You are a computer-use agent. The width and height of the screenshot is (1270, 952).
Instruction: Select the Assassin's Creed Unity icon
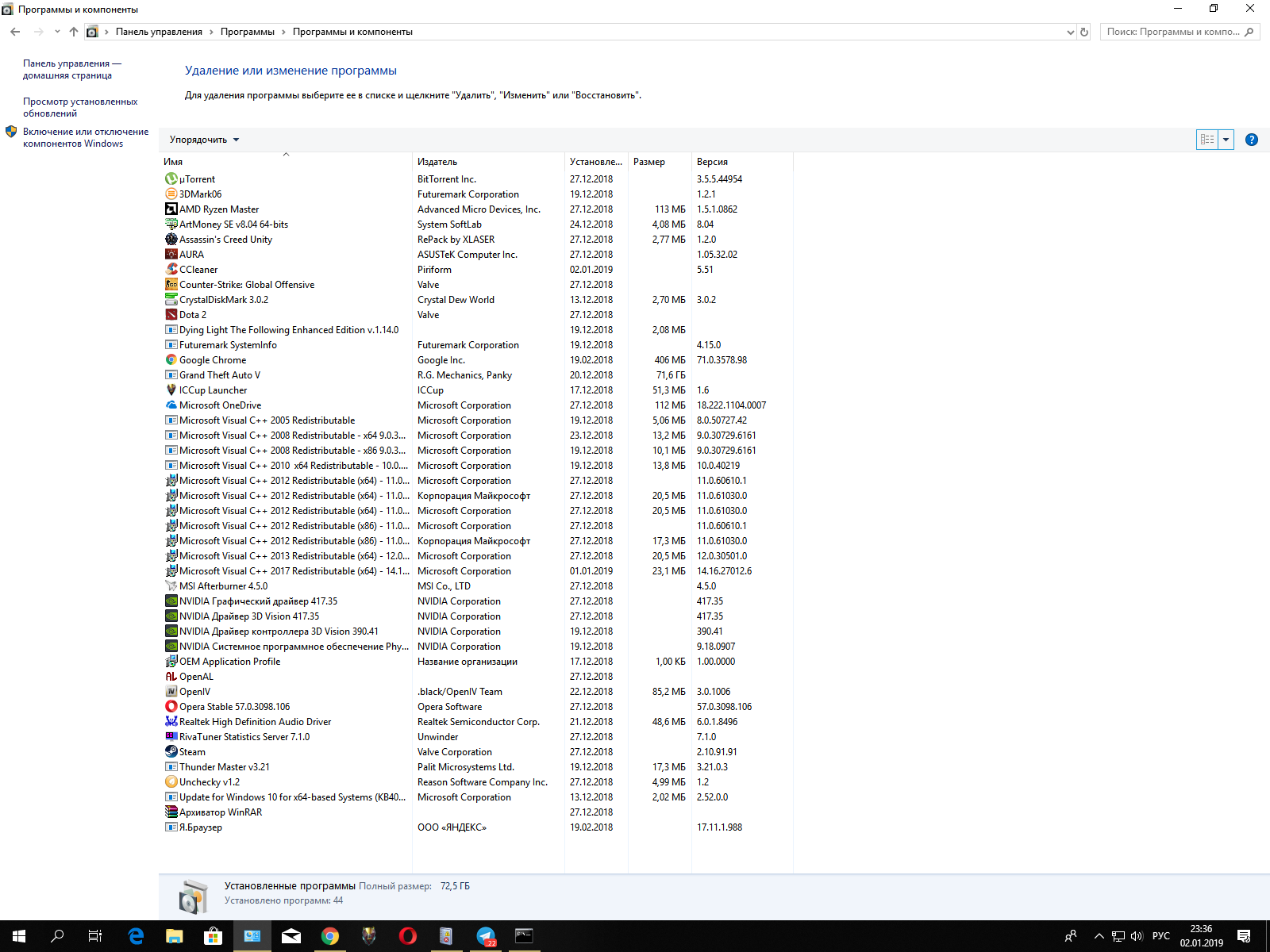click(x=171, y=240)
